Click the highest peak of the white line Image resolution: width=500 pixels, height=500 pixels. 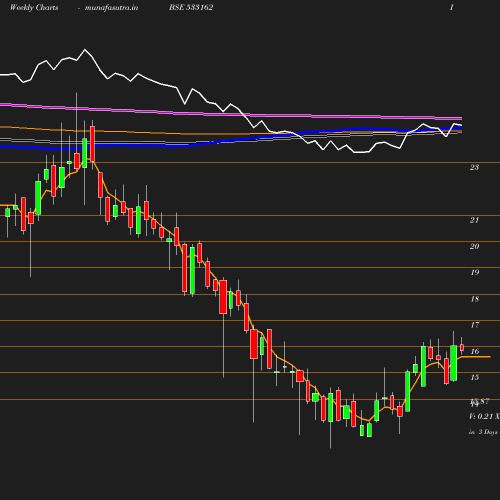(x=85, y=50)
